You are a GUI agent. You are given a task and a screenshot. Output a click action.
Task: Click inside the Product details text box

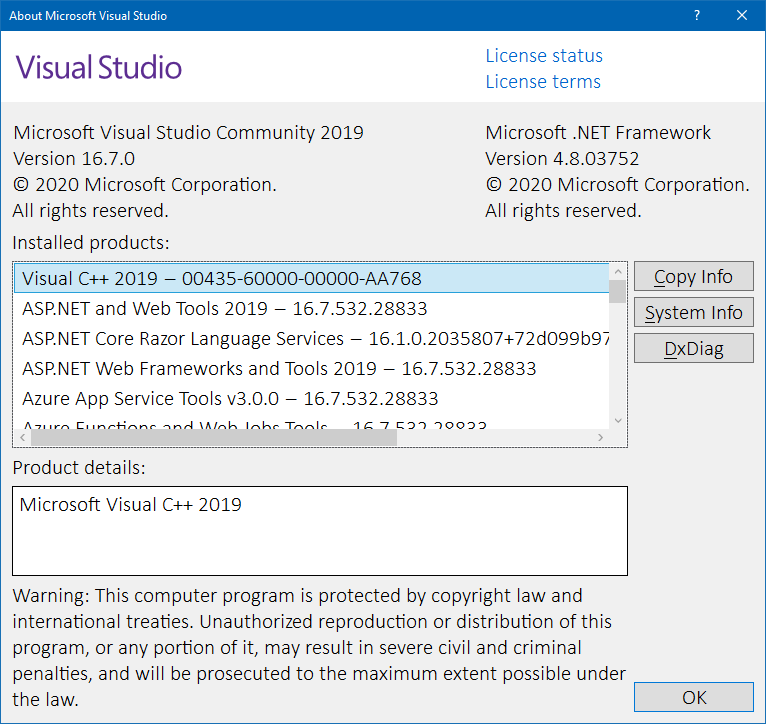click(x=320, y=531)
